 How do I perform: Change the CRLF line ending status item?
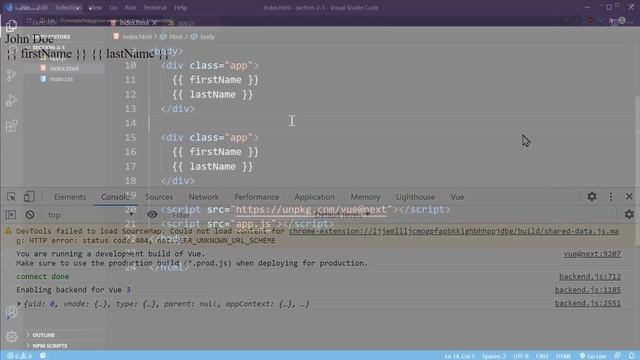542,356
